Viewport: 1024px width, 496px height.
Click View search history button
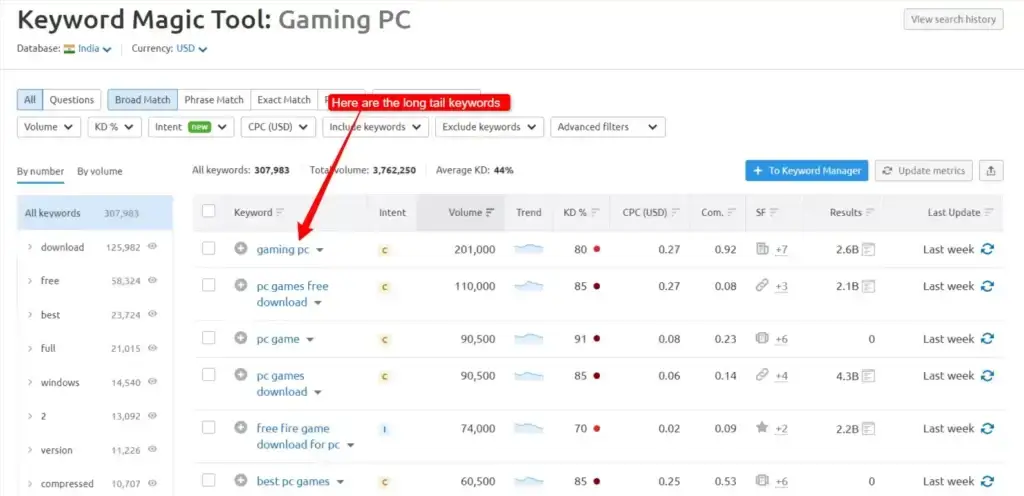click(x=953, y=20)
